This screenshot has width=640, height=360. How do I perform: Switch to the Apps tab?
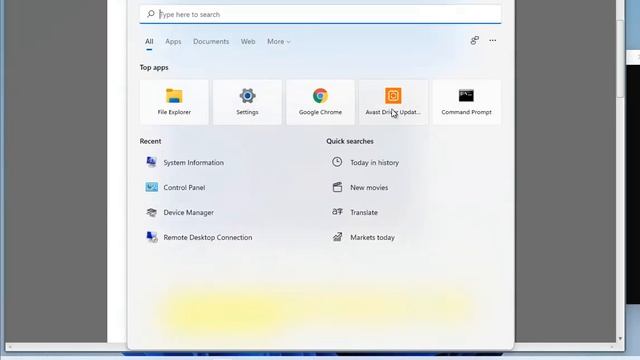coord(173,42)
